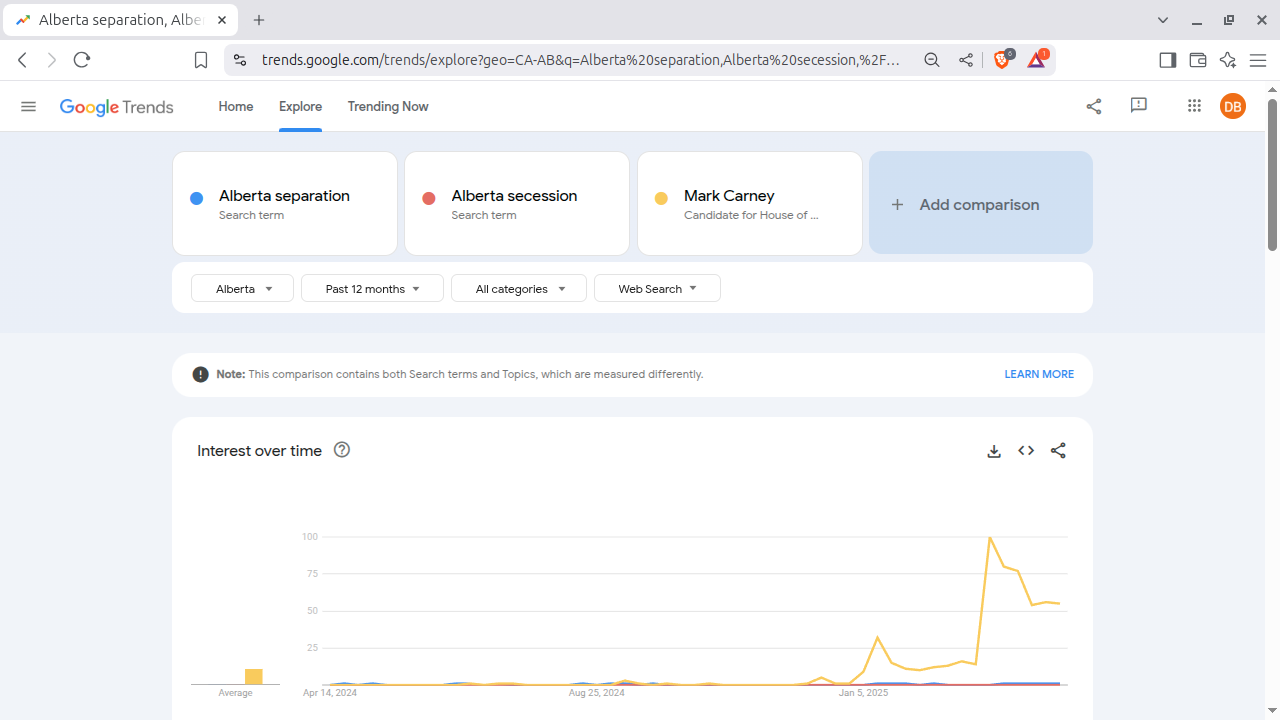Image resolution: width=1280 pixels, height=720 pixels.
Task: Expand the All categories dropdown
Action: 518,288
